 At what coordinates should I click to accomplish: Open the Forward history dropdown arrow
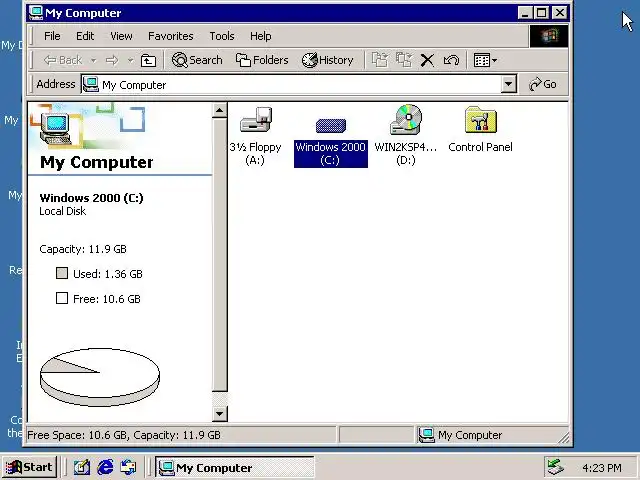coord(130,60)
